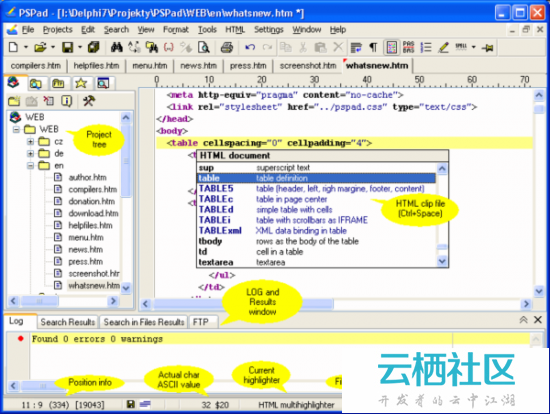Click the pin window icon
Viewport: 550px width, 414px height.
point(488,47)
